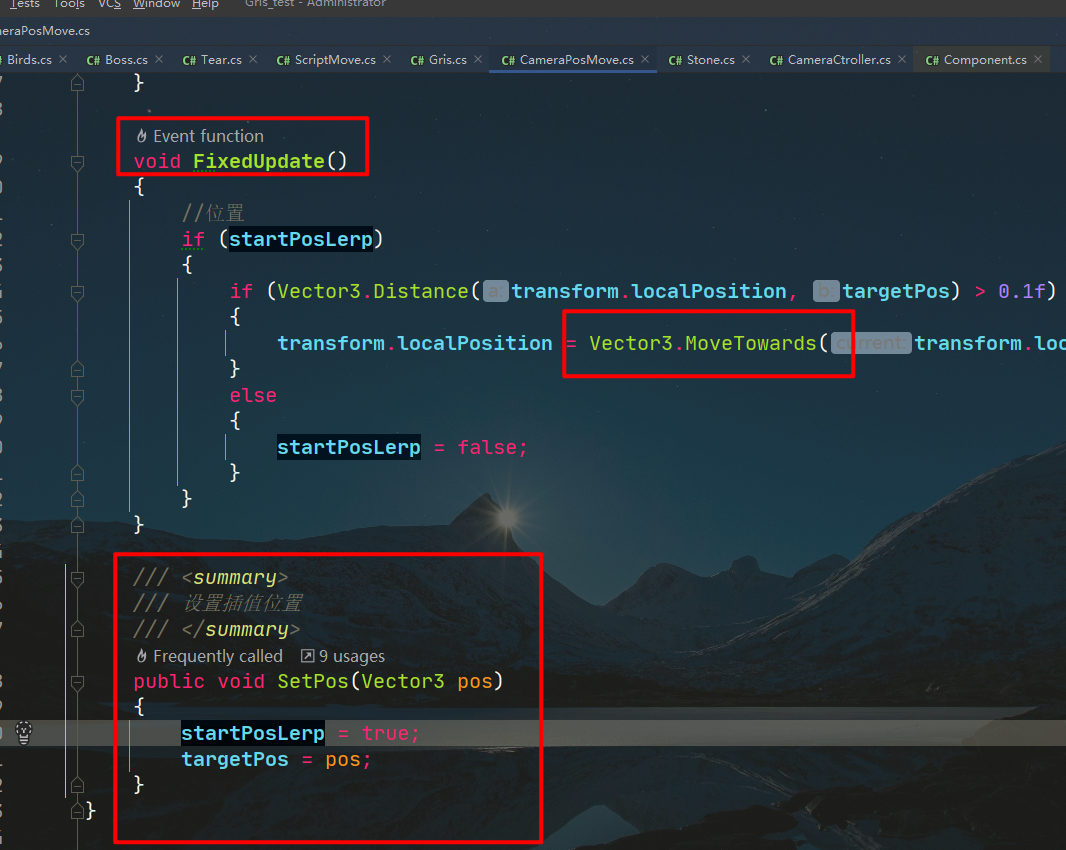Click the flame icon beside Event function
Image resolution: width=1066 pixels, height=850 pixels.
click(x=142, y=136)
